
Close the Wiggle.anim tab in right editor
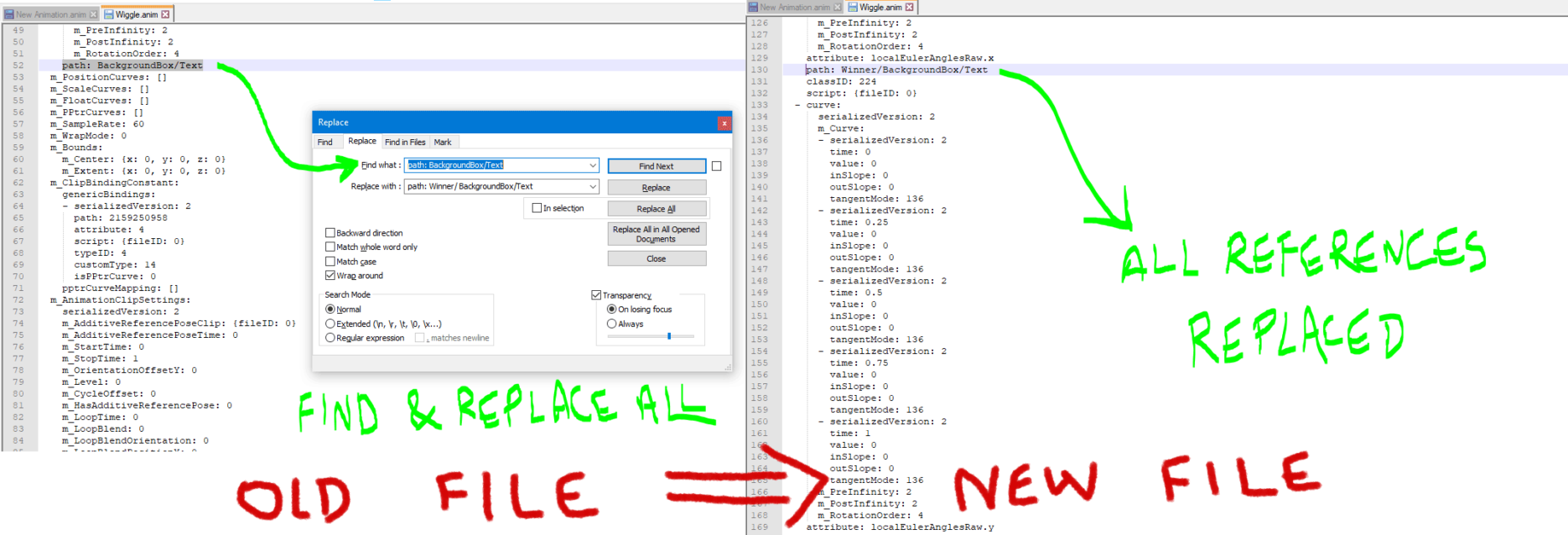tap(909, 7)
